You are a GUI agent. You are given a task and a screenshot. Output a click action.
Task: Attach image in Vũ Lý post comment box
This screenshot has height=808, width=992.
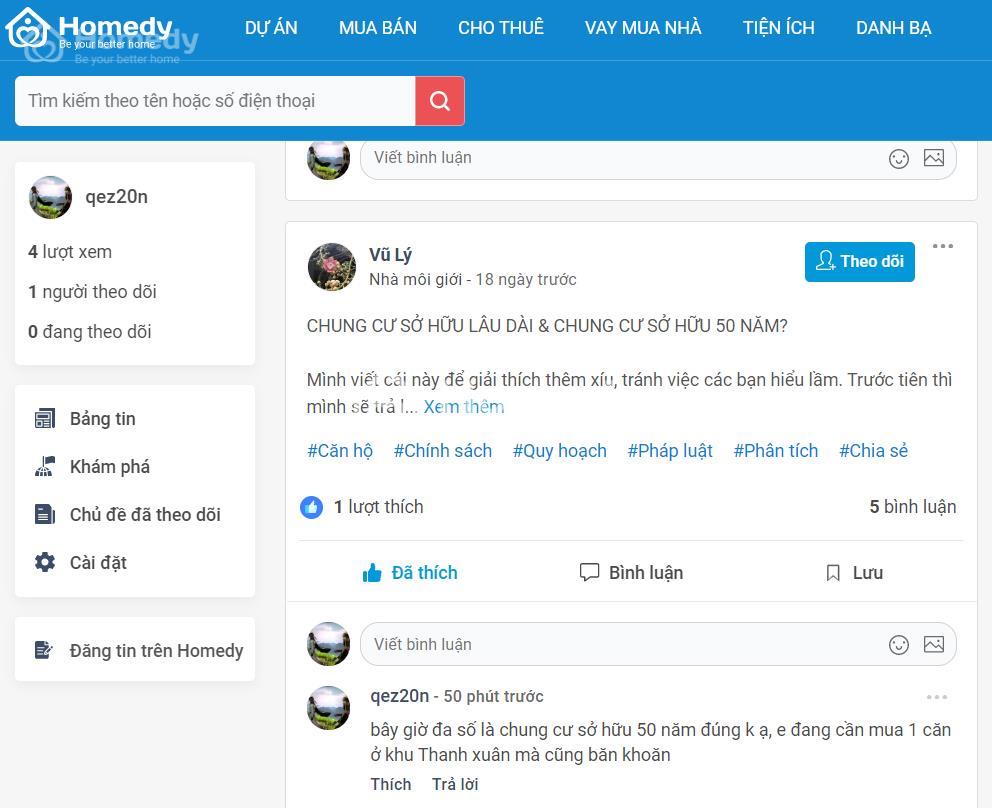point(934,644)
